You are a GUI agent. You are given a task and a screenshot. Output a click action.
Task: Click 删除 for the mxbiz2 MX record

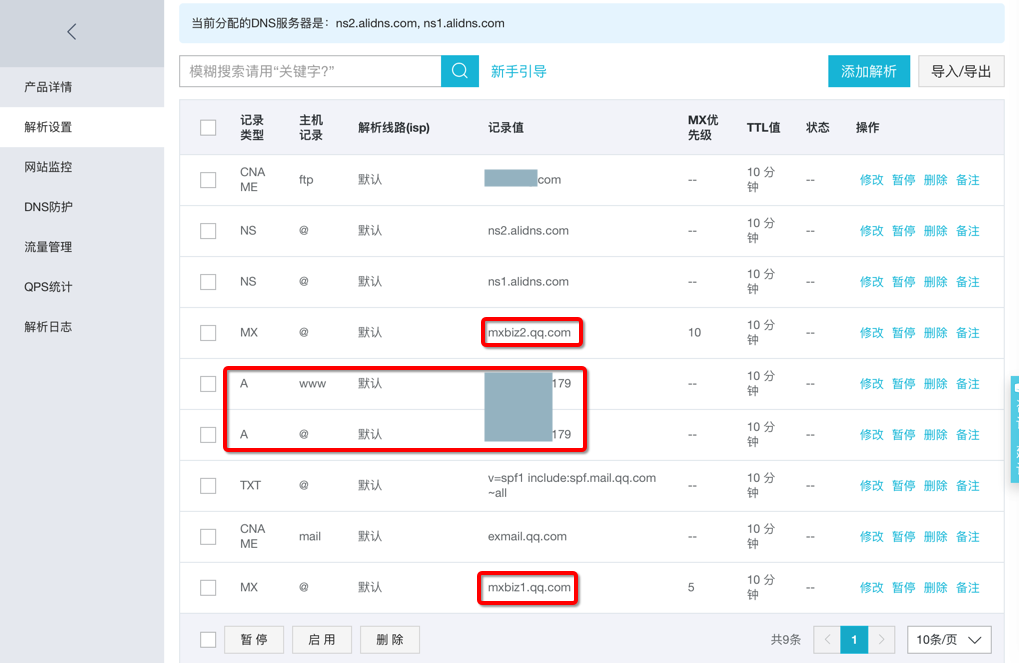tap(935, 333)
